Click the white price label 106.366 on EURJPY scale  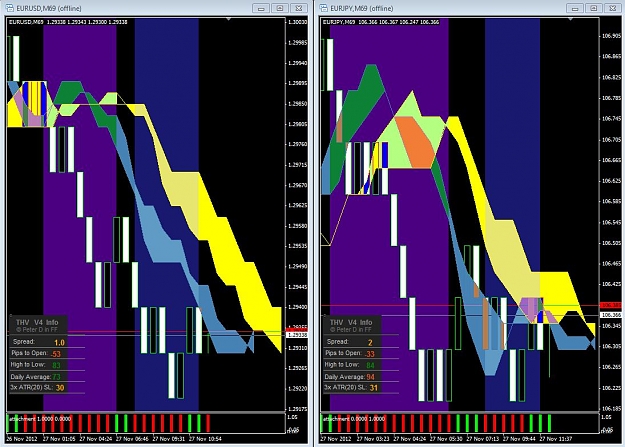pyautogui.click(x=611, y=315)
